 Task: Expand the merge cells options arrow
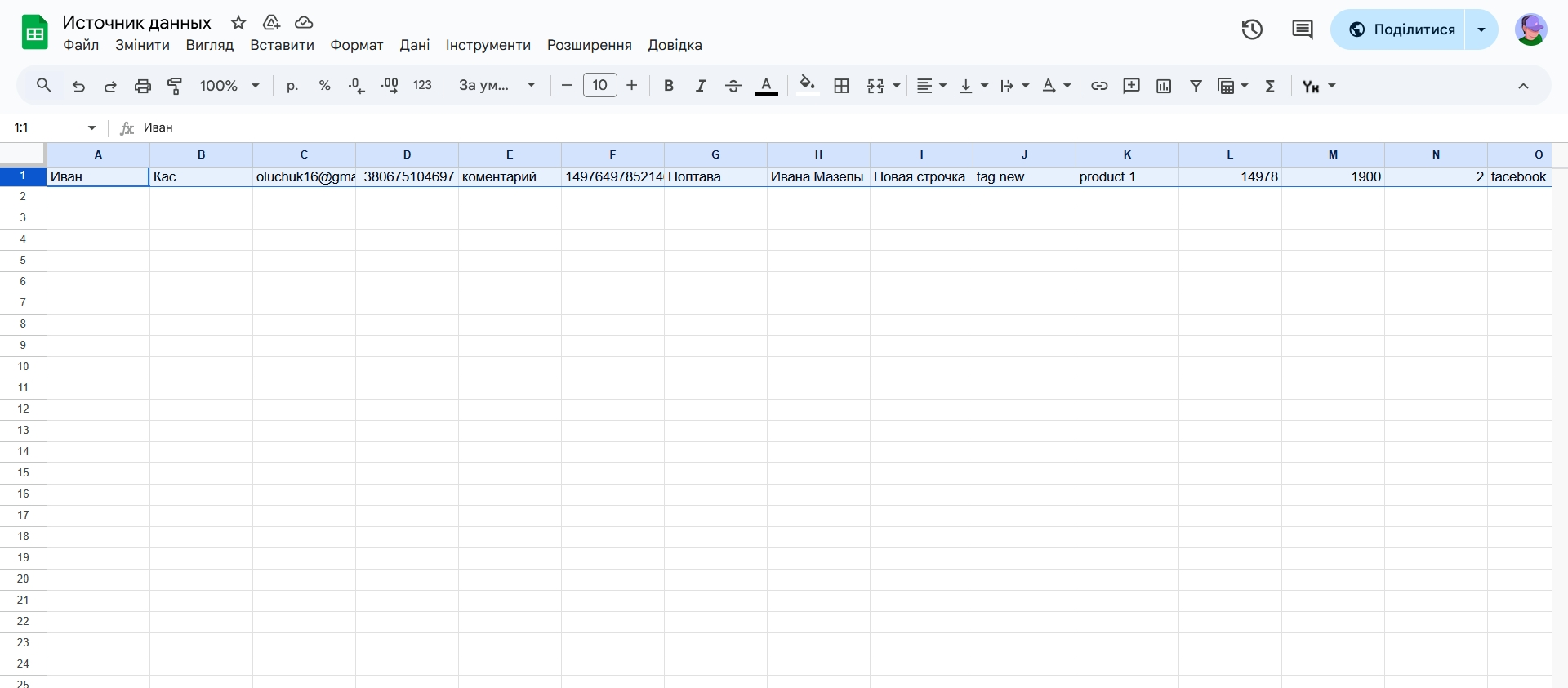pyautogui.click(x=897, y=86)
